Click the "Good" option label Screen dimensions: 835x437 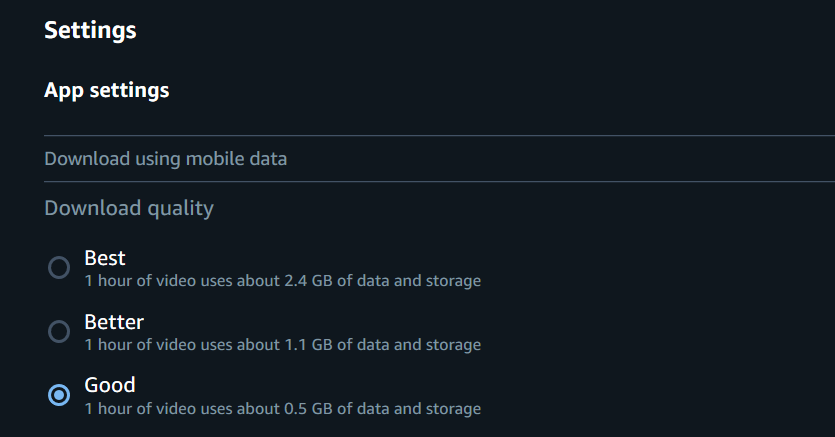pos(110,385)
